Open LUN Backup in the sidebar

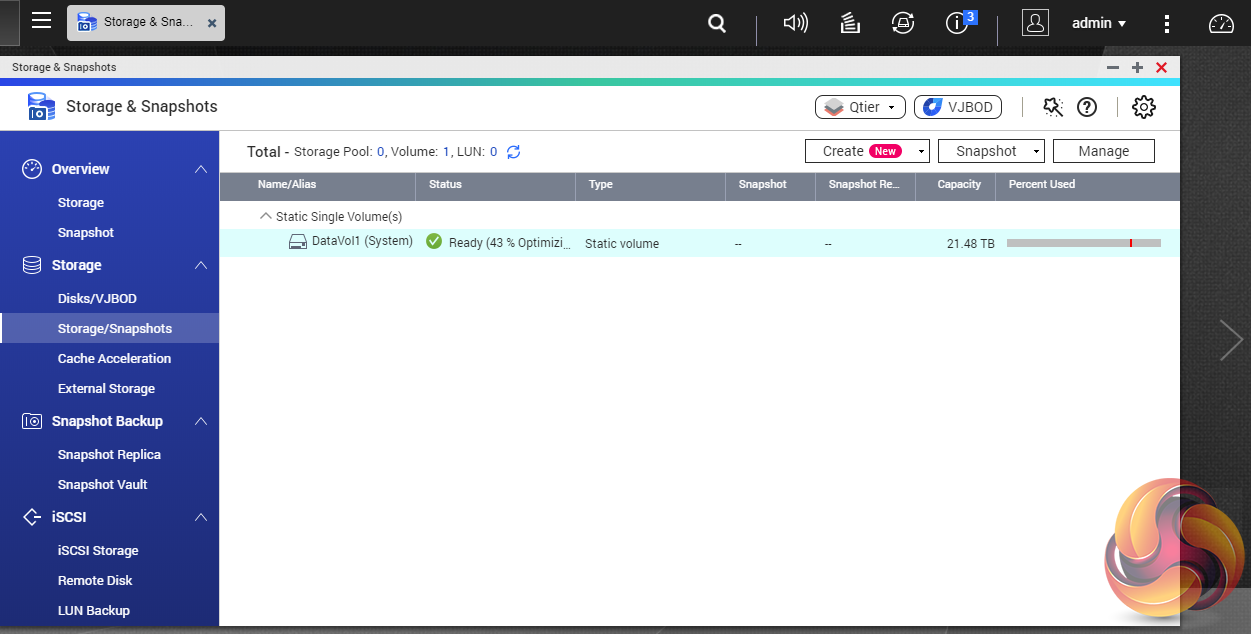[x=94, y=611]
